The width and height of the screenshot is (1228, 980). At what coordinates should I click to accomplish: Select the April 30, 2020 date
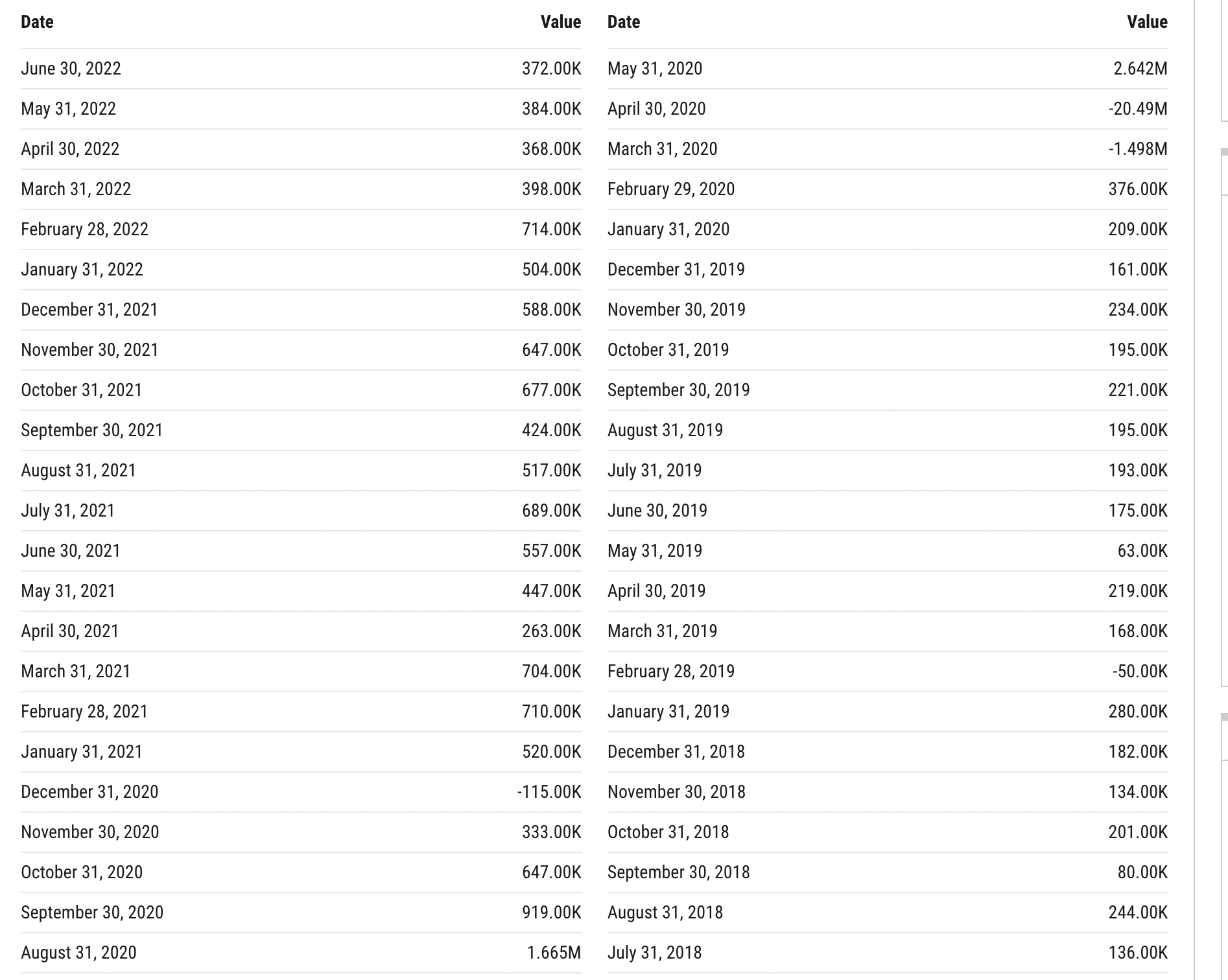tap(656, 109)
